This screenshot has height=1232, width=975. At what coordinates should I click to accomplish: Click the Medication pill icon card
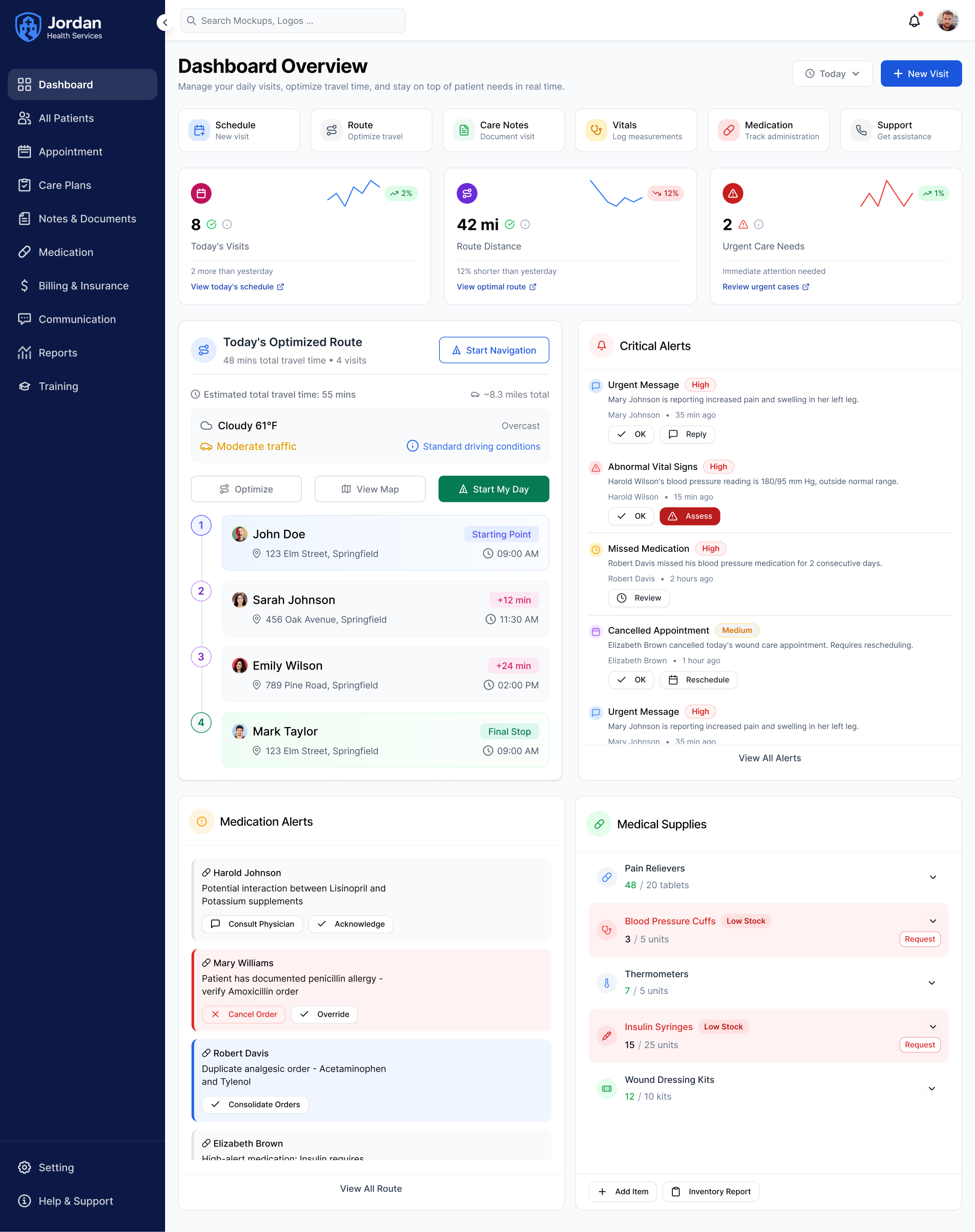click(729, 130)
